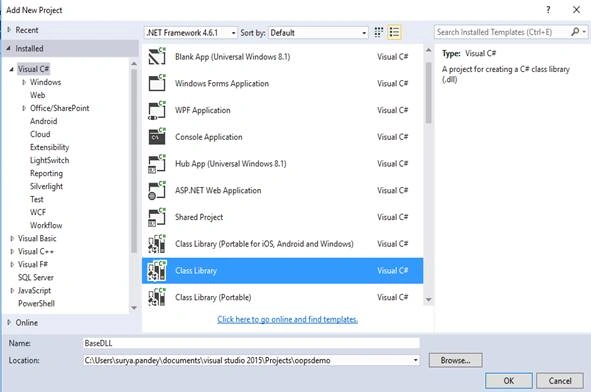Select the Web category
The height and width of the screenshot is (392, 591).
click(x=37, y=95)
